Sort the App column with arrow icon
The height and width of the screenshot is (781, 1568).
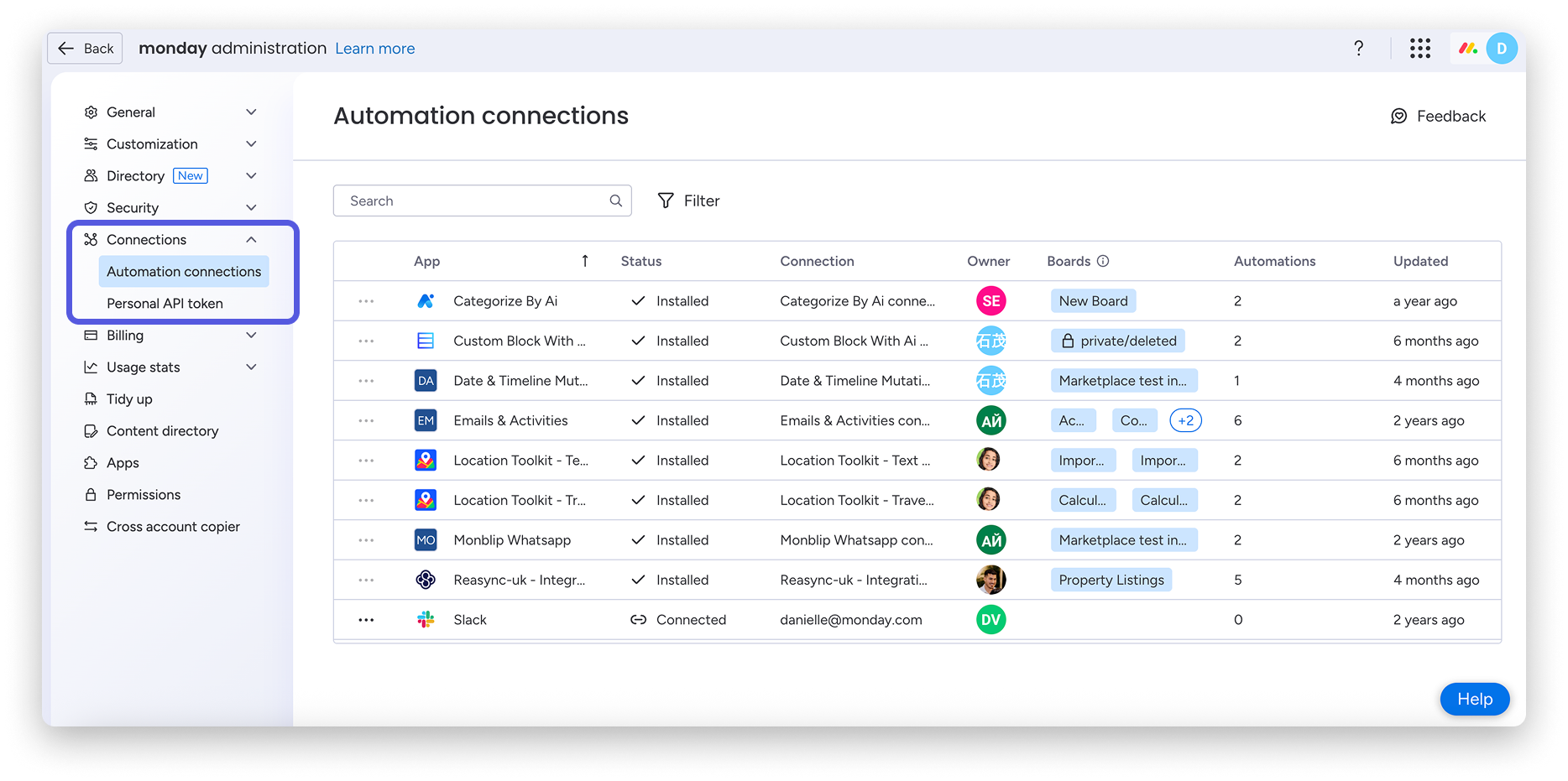point(585,261)
